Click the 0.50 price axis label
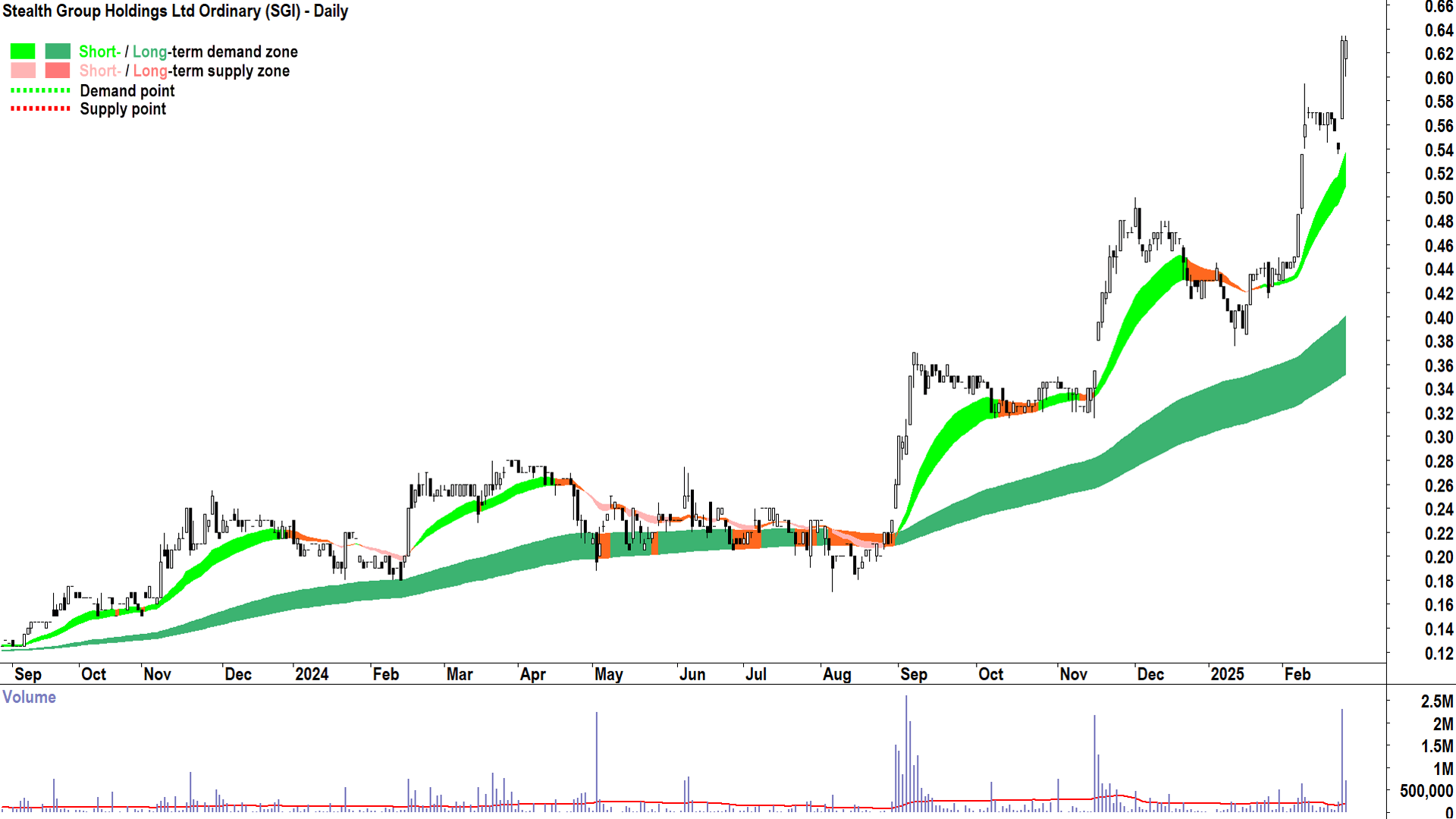 pyautogui.click(x=1439, y=198)
